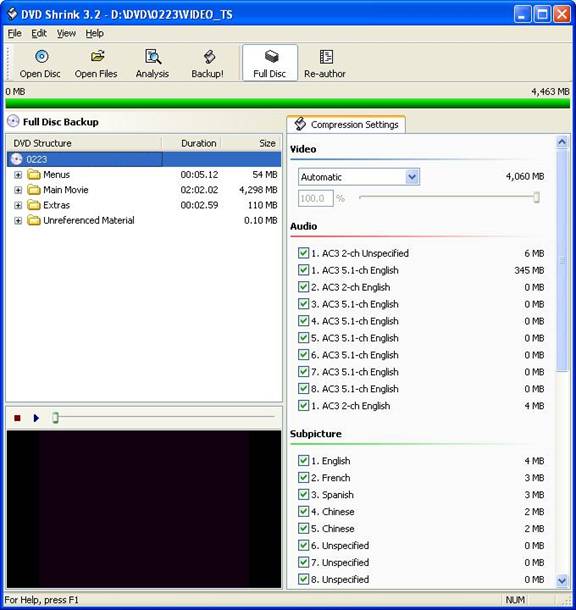Click the video preview area
Viewport: 576px width, 610px height.
[x=144, y=509]
